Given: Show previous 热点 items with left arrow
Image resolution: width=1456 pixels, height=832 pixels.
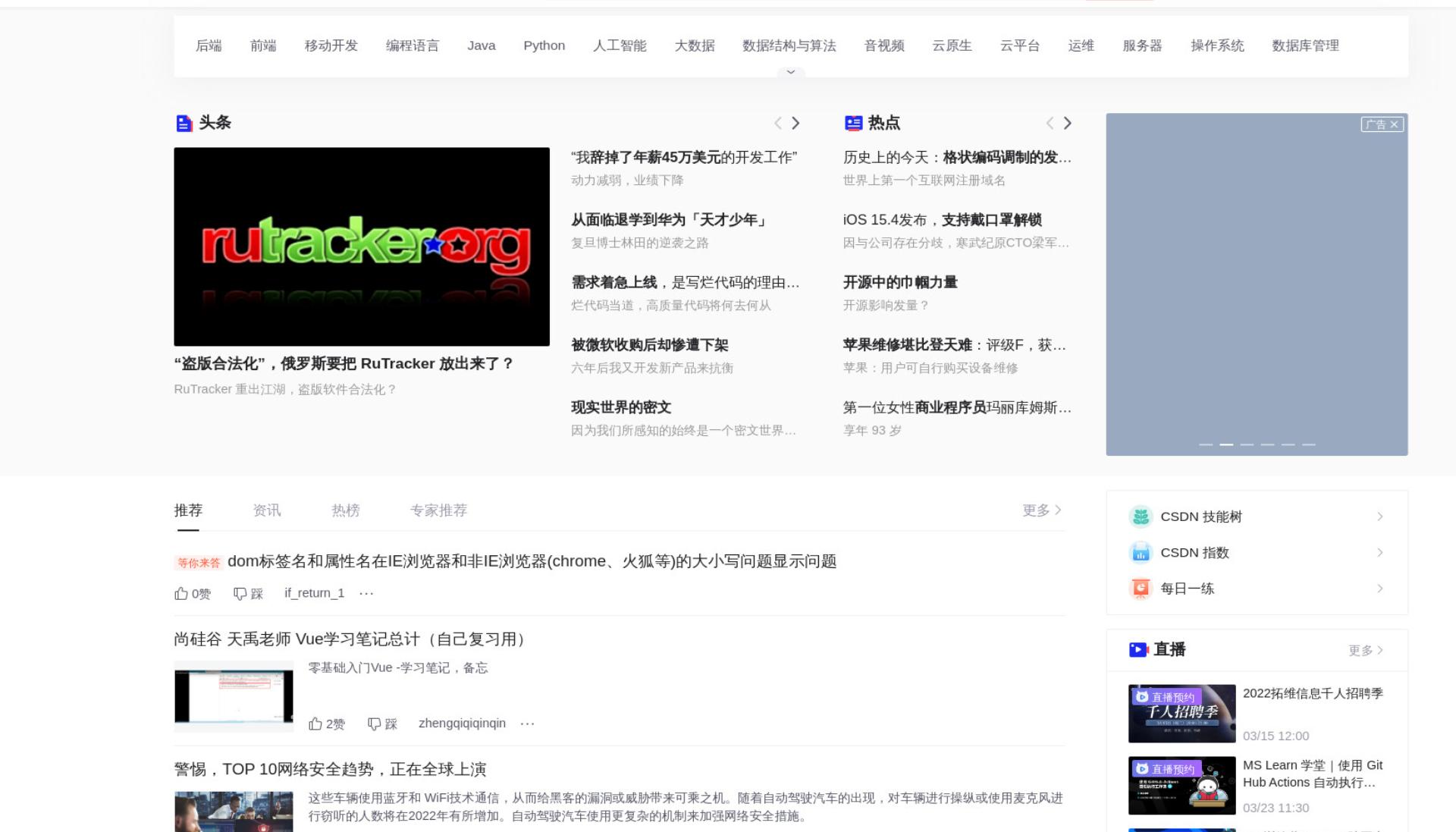Looking at the screenshot, I should (x=1050, y=123).
